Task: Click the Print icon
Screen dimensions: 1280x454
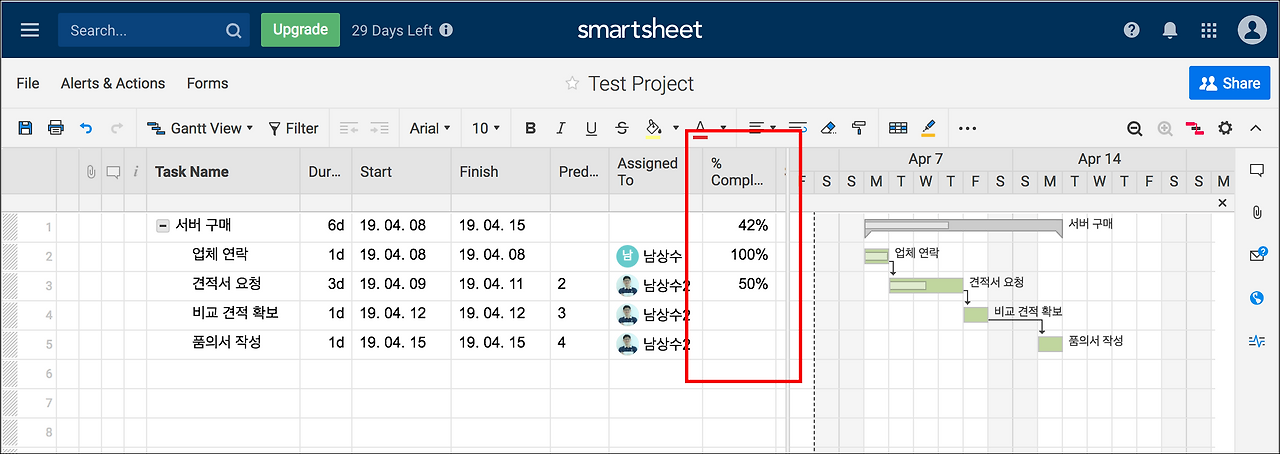Action: click(x=56, y=128)
